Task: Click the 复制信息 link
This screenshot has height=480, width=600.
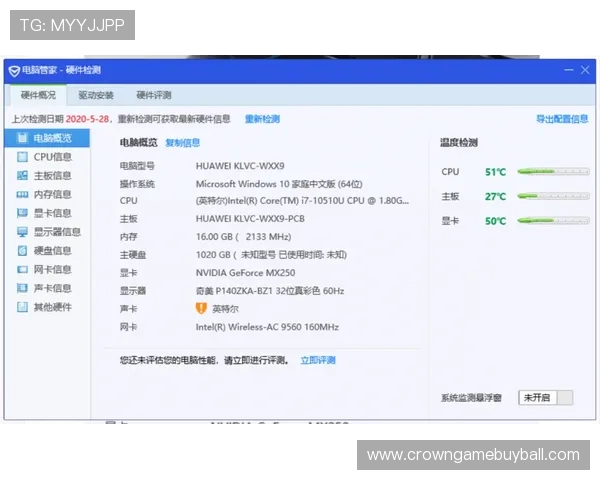Action: 183,143
